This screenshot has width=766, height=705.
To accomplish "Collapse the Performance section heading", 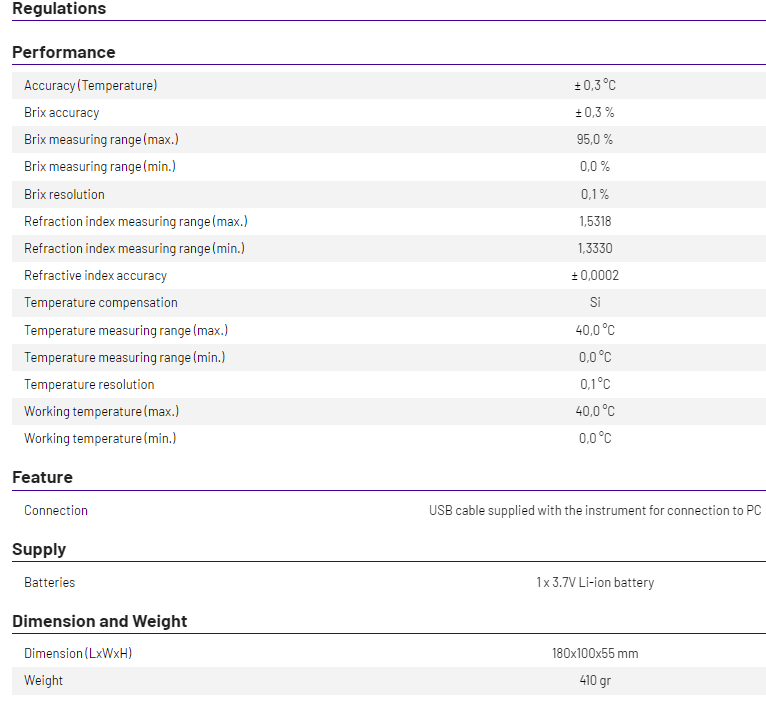I will tap(64, 52).
